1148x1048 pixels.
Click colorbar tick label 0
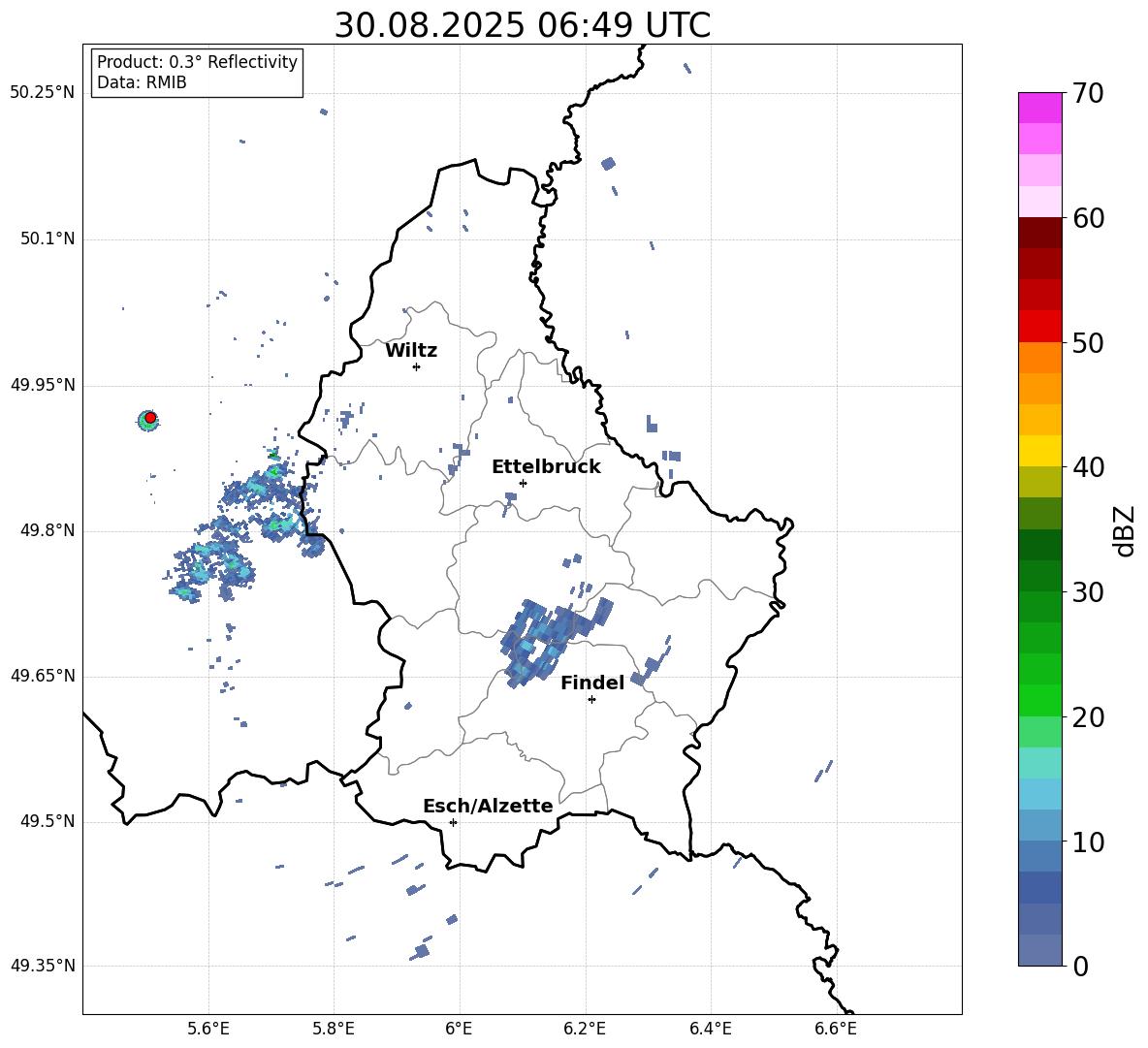point(1081,966)
